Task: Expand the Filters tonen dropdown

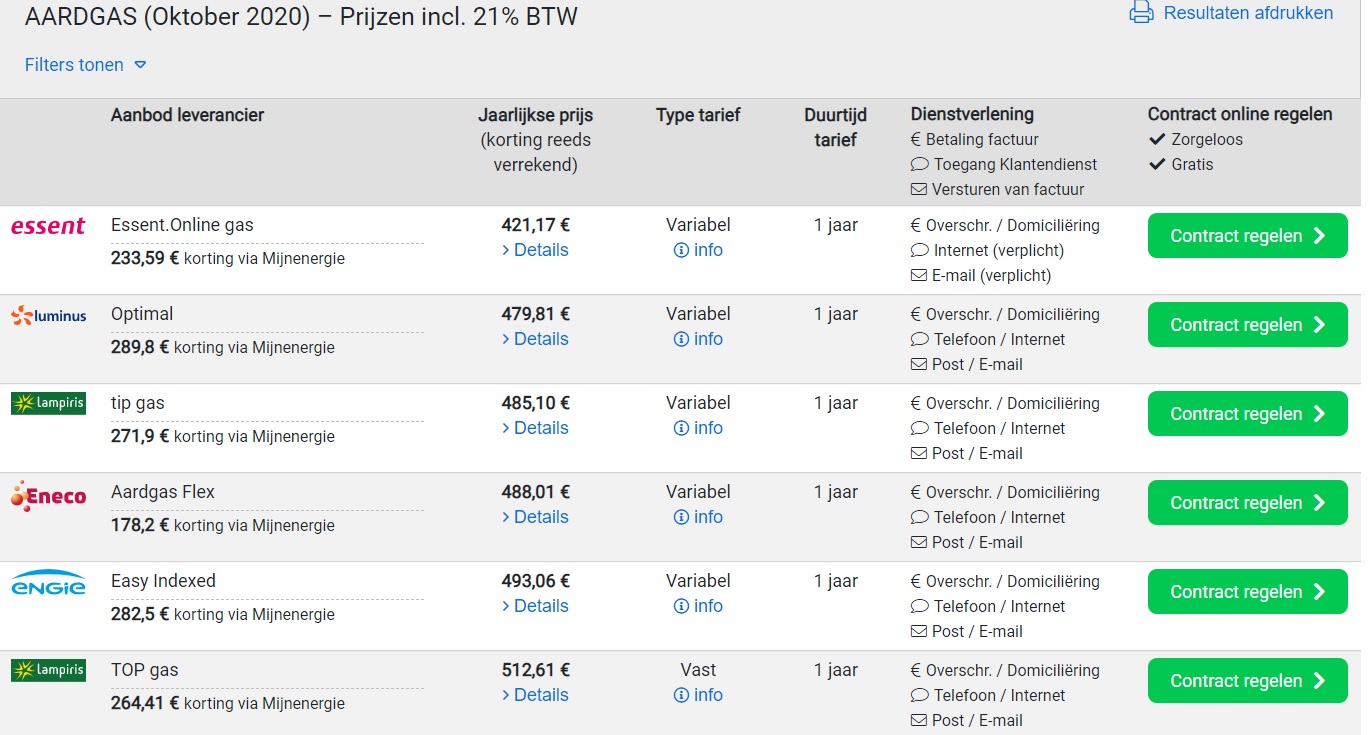Action: click(x=86, y=65)
